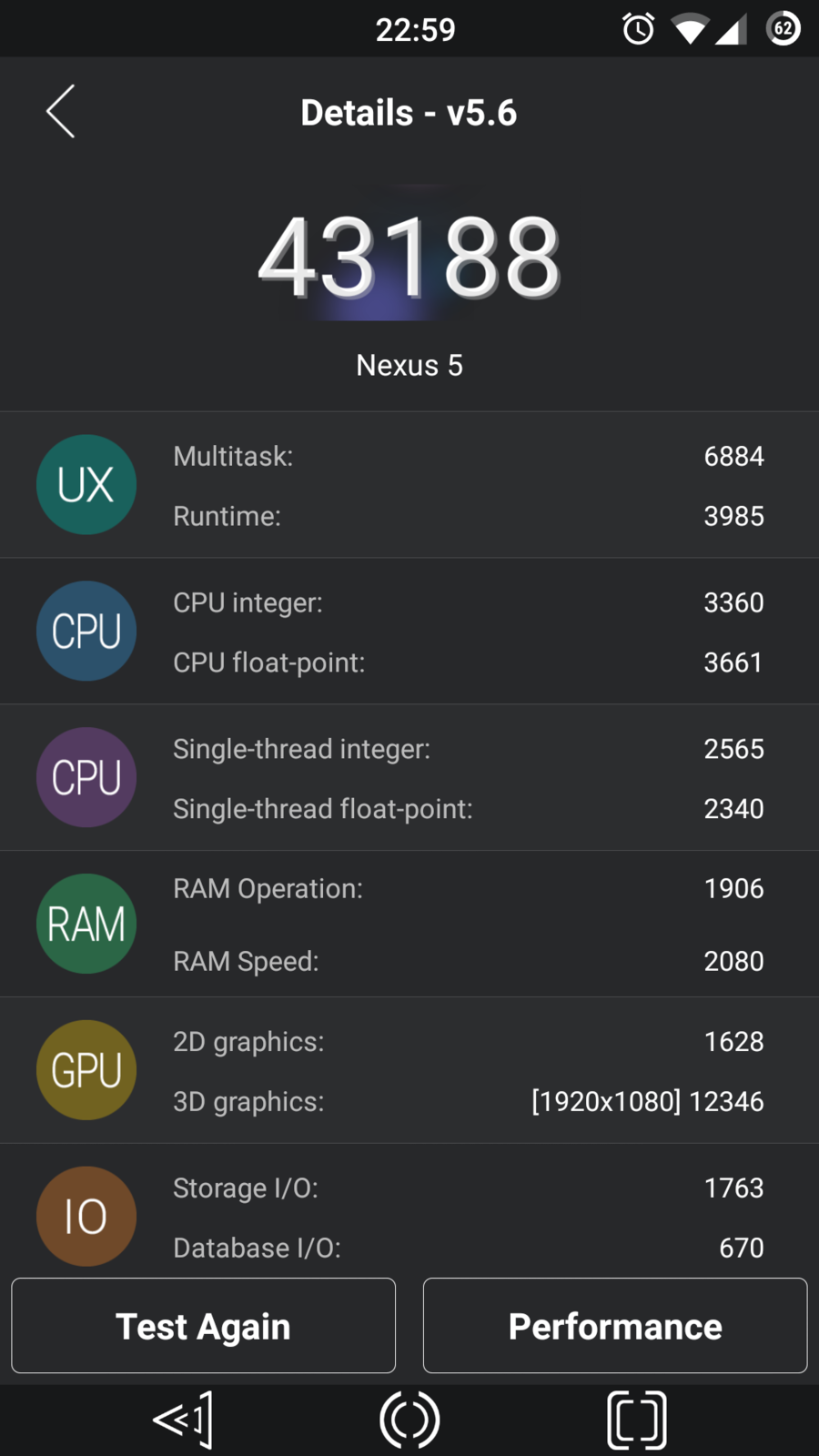Tap the purple CPU single-thread icon

click(x=86, y=777)
